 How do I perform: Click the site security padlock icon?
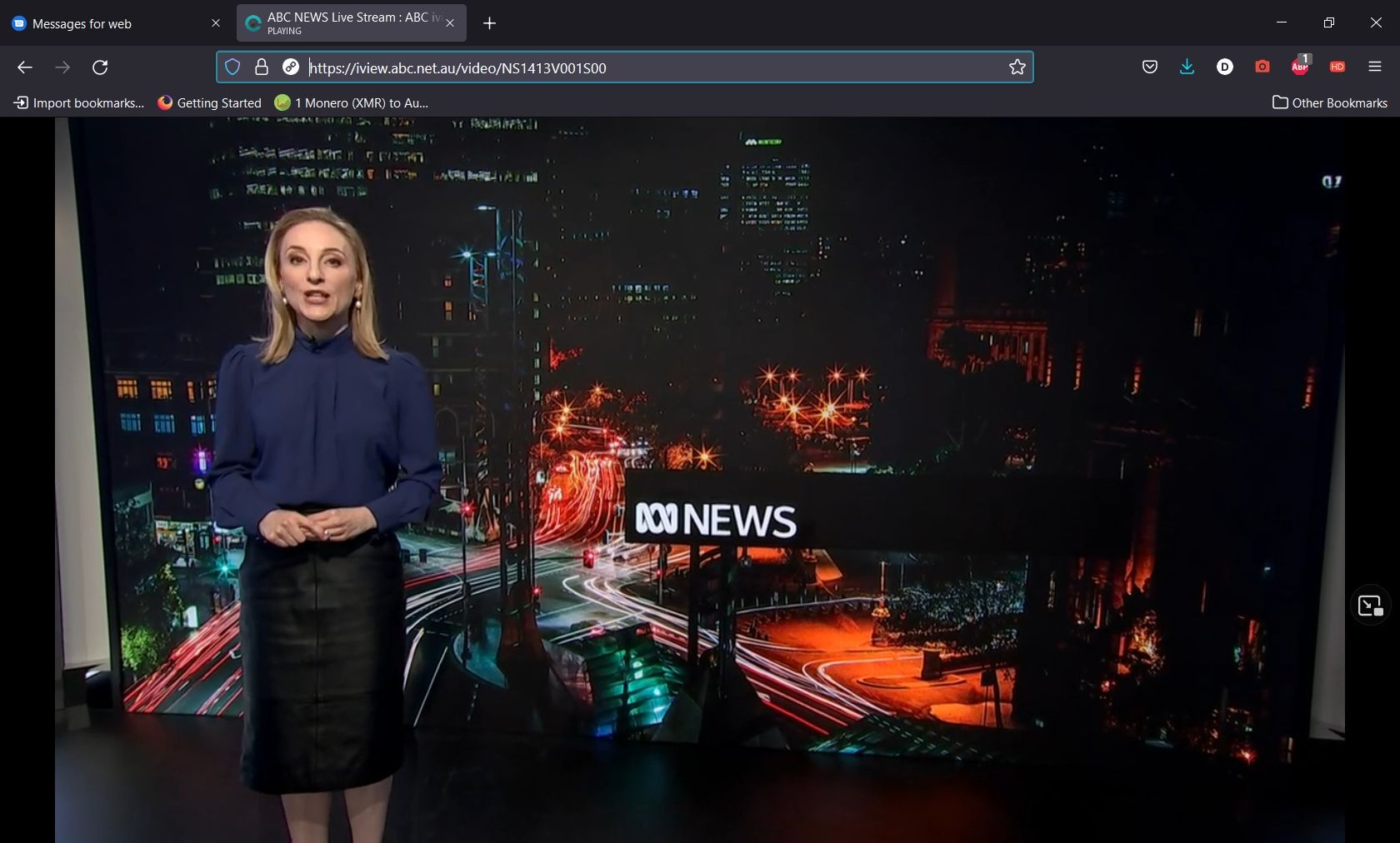click(262, 67)
